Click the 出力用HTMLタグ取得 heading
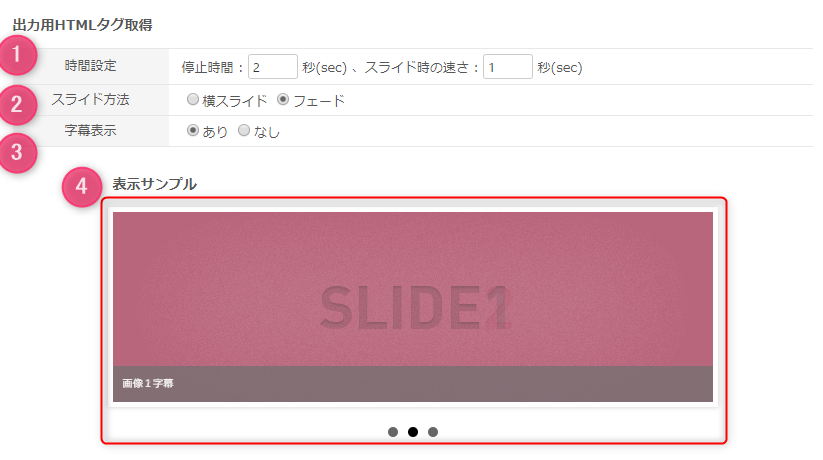Viewport: 823px width, 460px height. coord(82,25)
